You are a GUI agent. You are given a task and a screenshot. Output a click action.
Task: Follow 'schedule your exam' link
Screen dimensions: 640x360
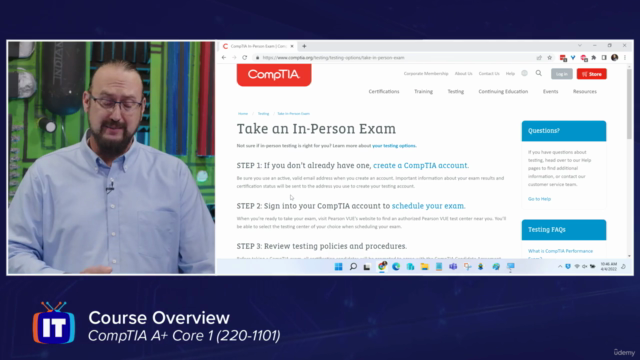[x=428, y=206]
